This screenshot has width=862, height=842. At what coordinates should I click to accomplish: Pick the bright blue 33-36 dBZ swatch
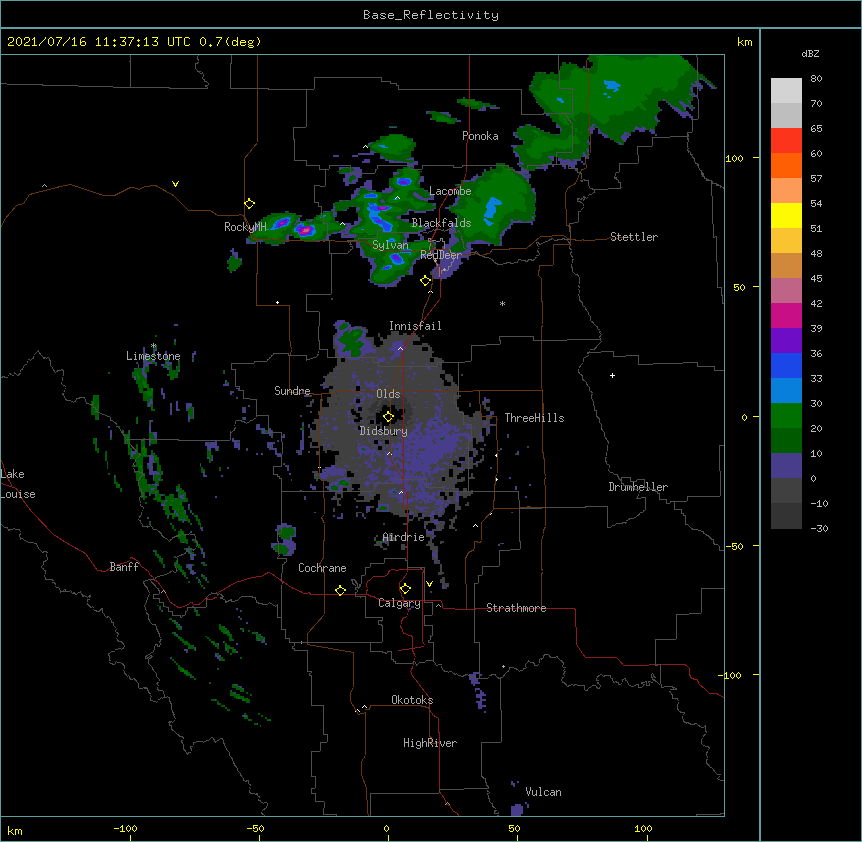786,365
